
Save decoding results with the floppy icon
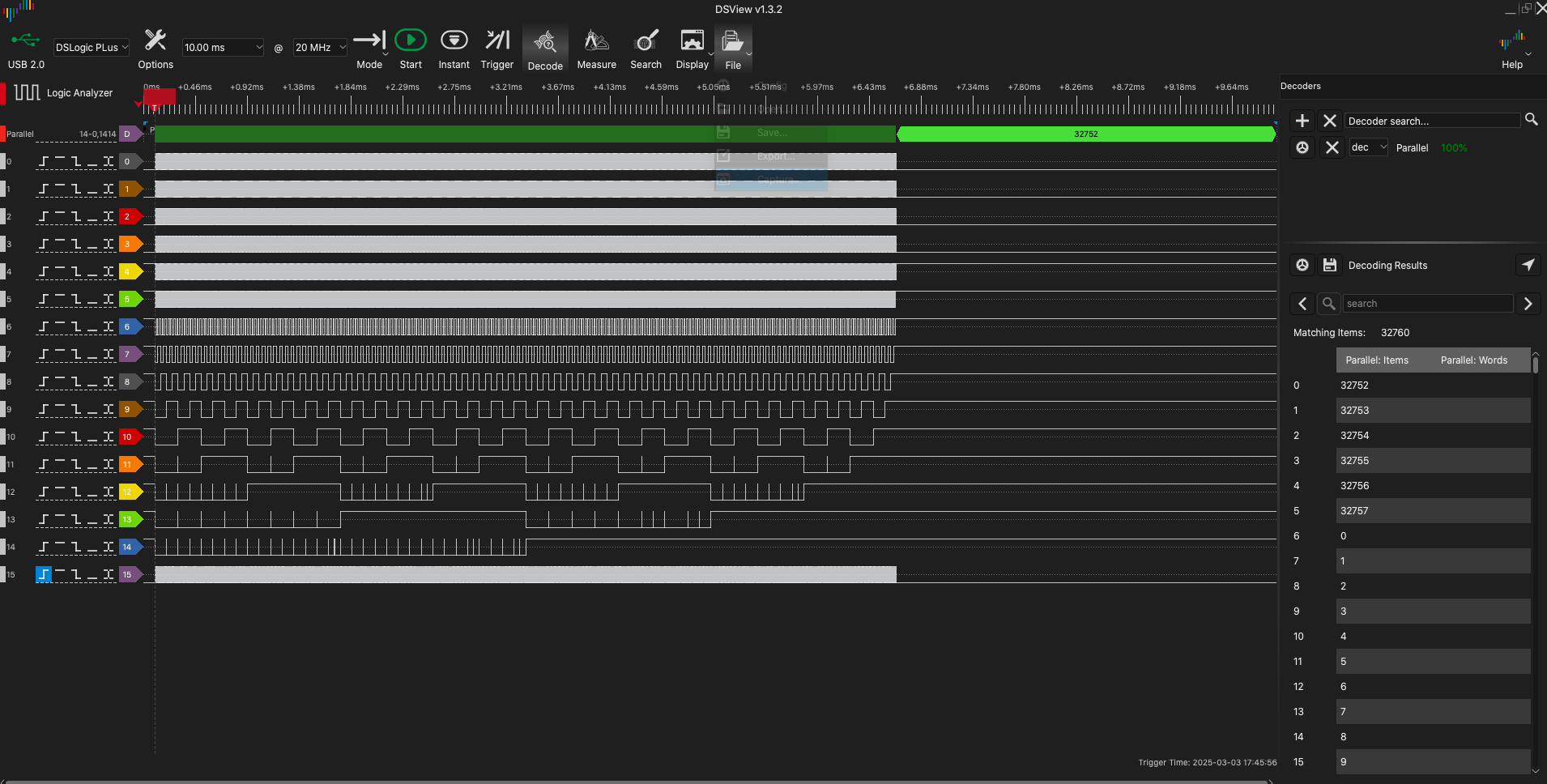click(1330, 265)
